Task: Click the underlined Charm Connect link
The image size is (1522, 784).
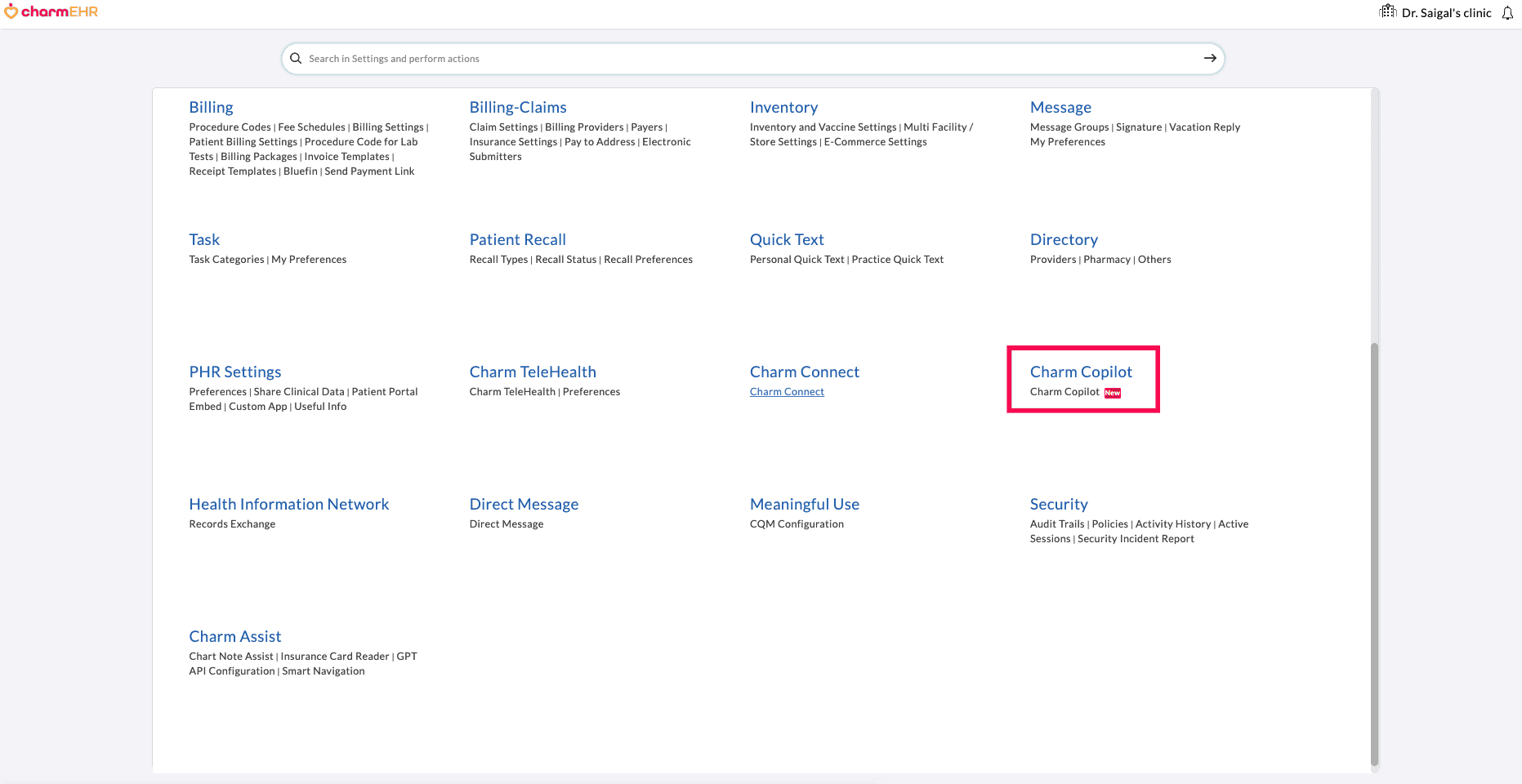Action: 787,391
